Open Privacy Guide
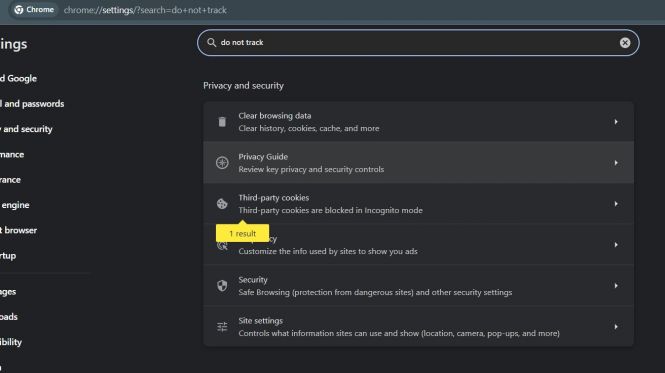The width and height of the screenshot is (665, 373). coord(418,163)
